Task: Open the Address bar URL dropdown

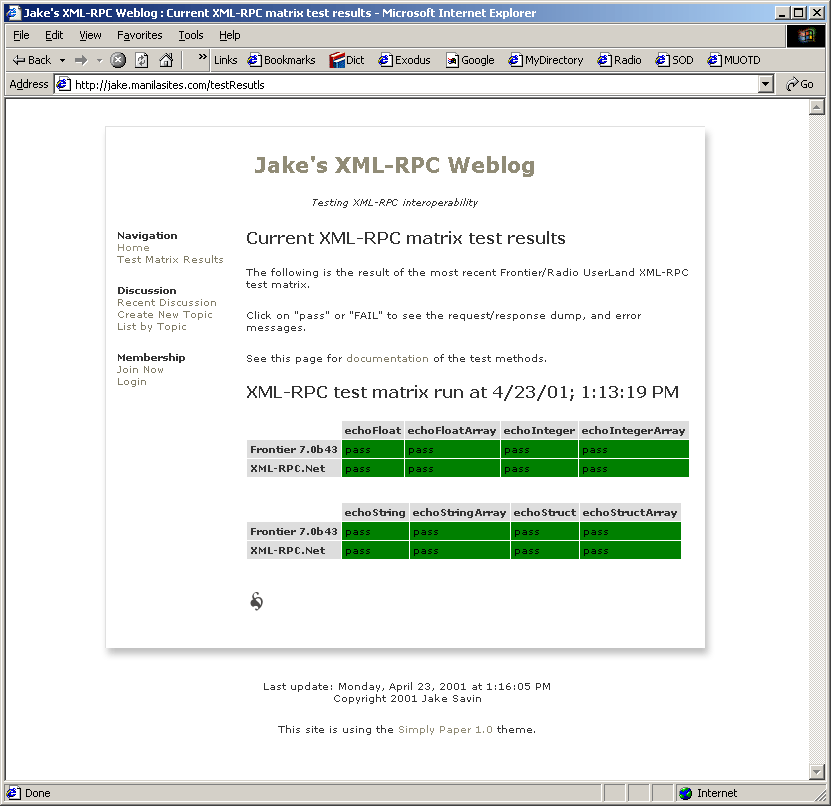Action: tap(766, 85)
